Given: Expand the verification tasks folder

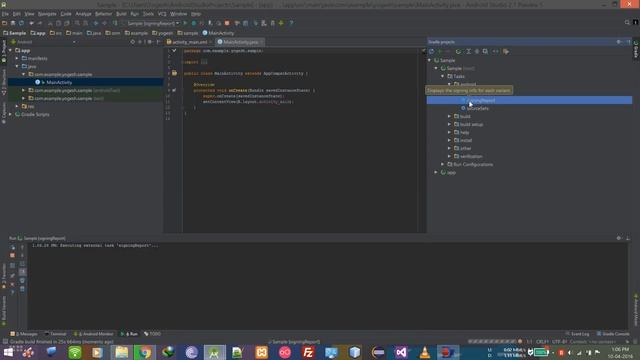Looking at the screenshot, I should click(x=449, y=156).
